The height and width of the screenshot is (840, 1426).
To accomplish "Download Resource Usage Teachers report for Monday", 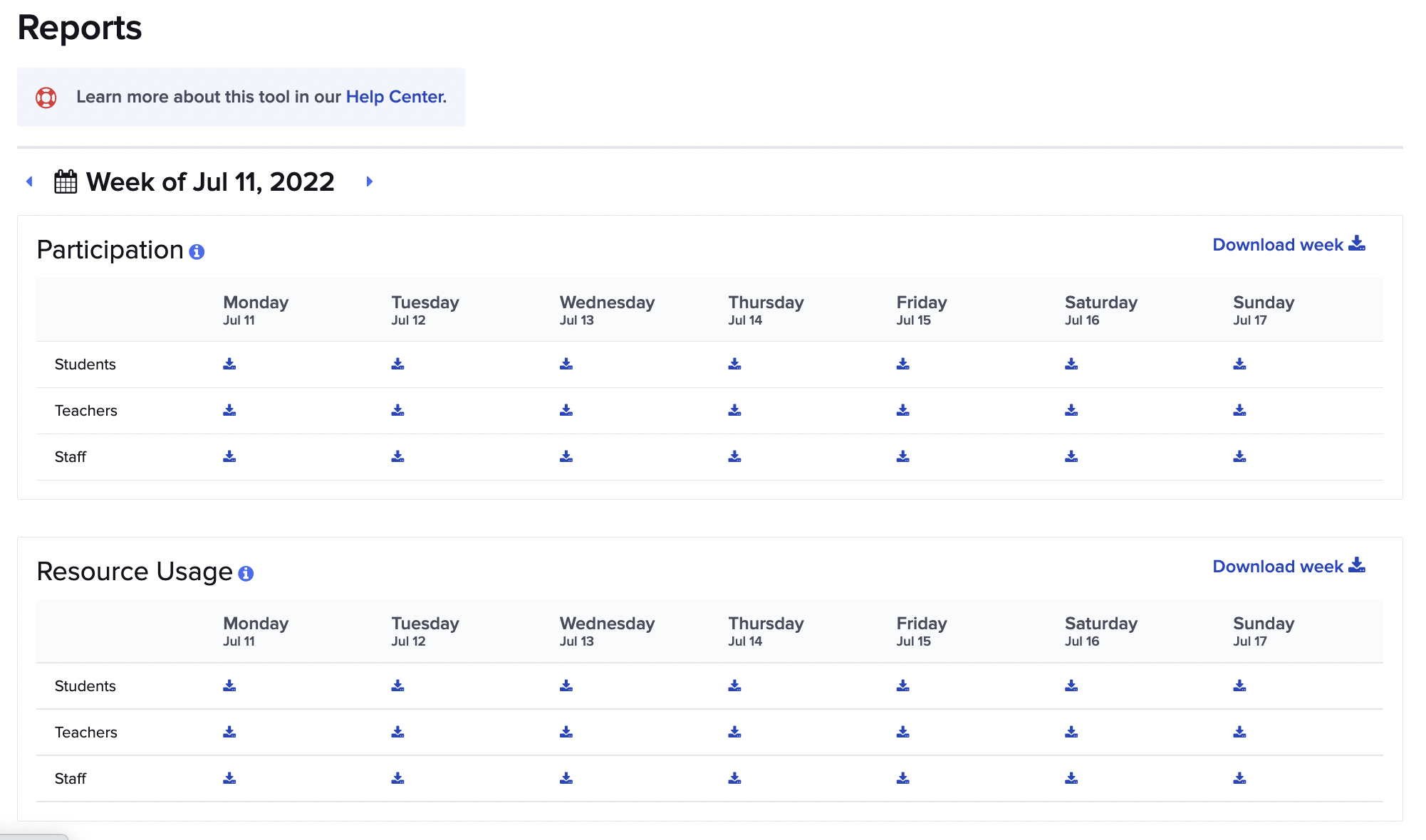I will (x=229, y=732).
